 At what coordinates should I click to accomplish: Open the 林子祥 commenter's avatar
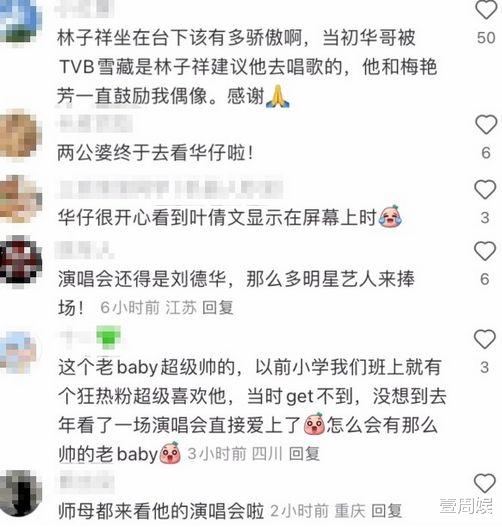[x=19, y=21]
